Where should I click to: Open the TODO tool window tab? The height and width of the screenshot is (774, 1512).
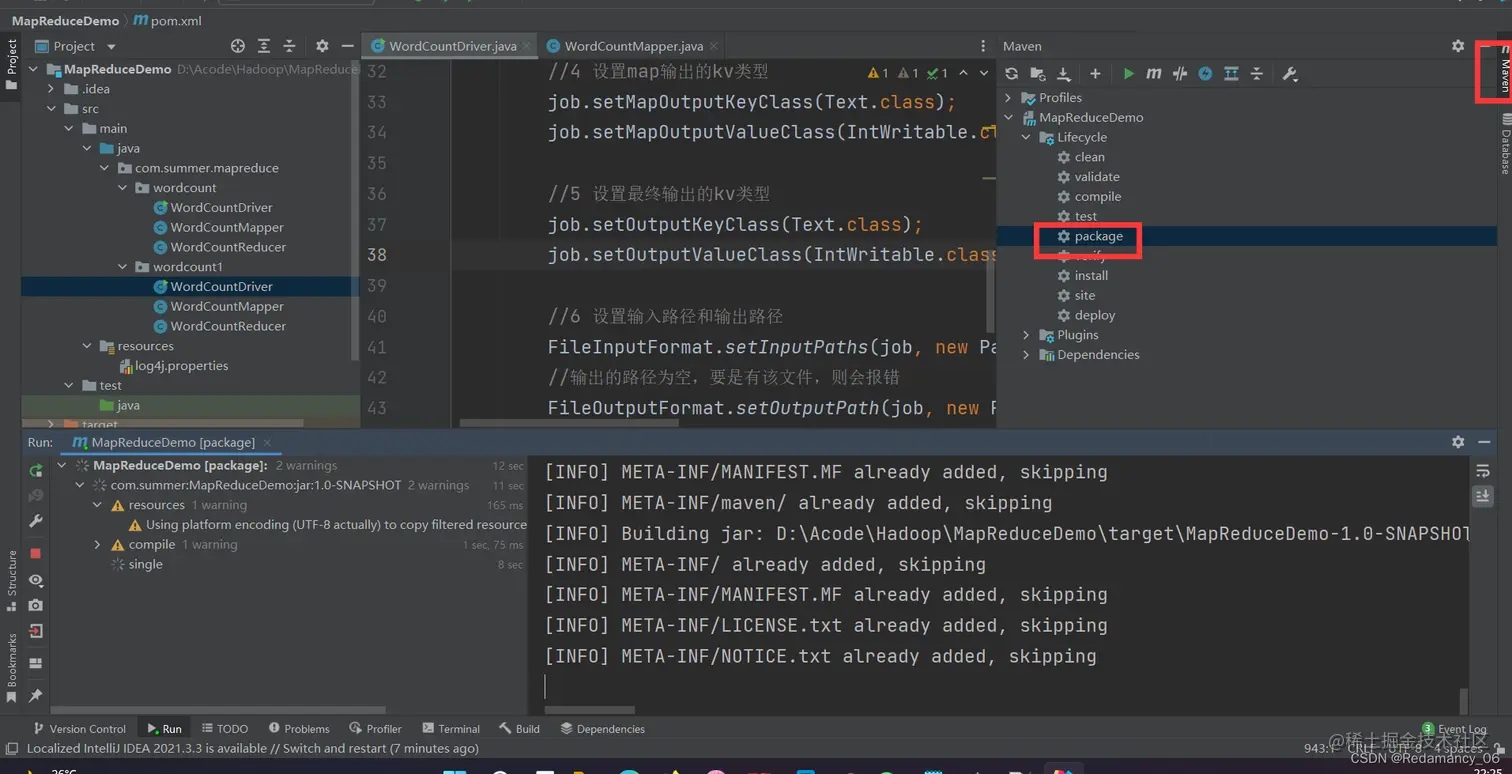tap(225, 729)
